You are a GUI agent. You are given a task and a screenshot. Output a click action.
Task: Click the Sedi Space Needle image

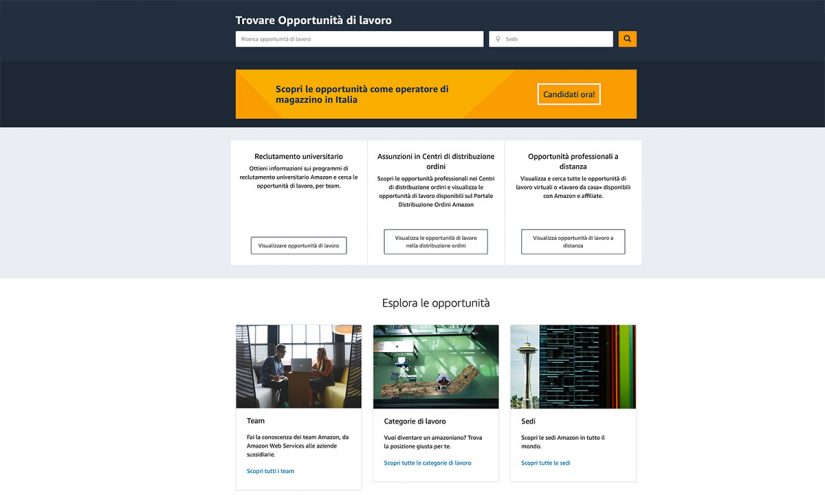click(x=573, y=366)
